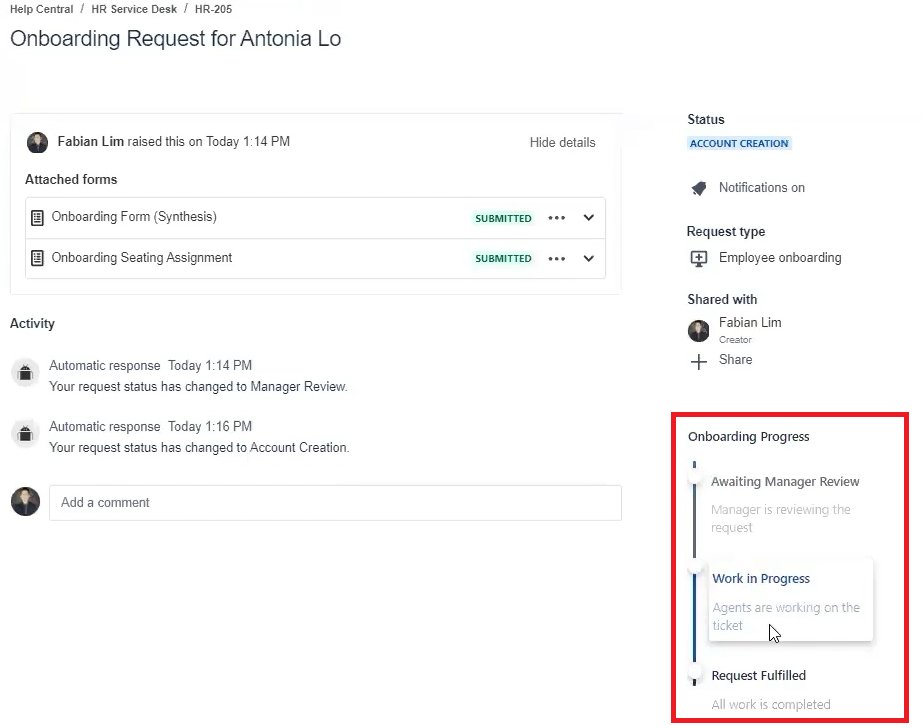Click message about status changed to Account Creation
This screenshot has width=923, height=728.
click(x=199, y=448)
